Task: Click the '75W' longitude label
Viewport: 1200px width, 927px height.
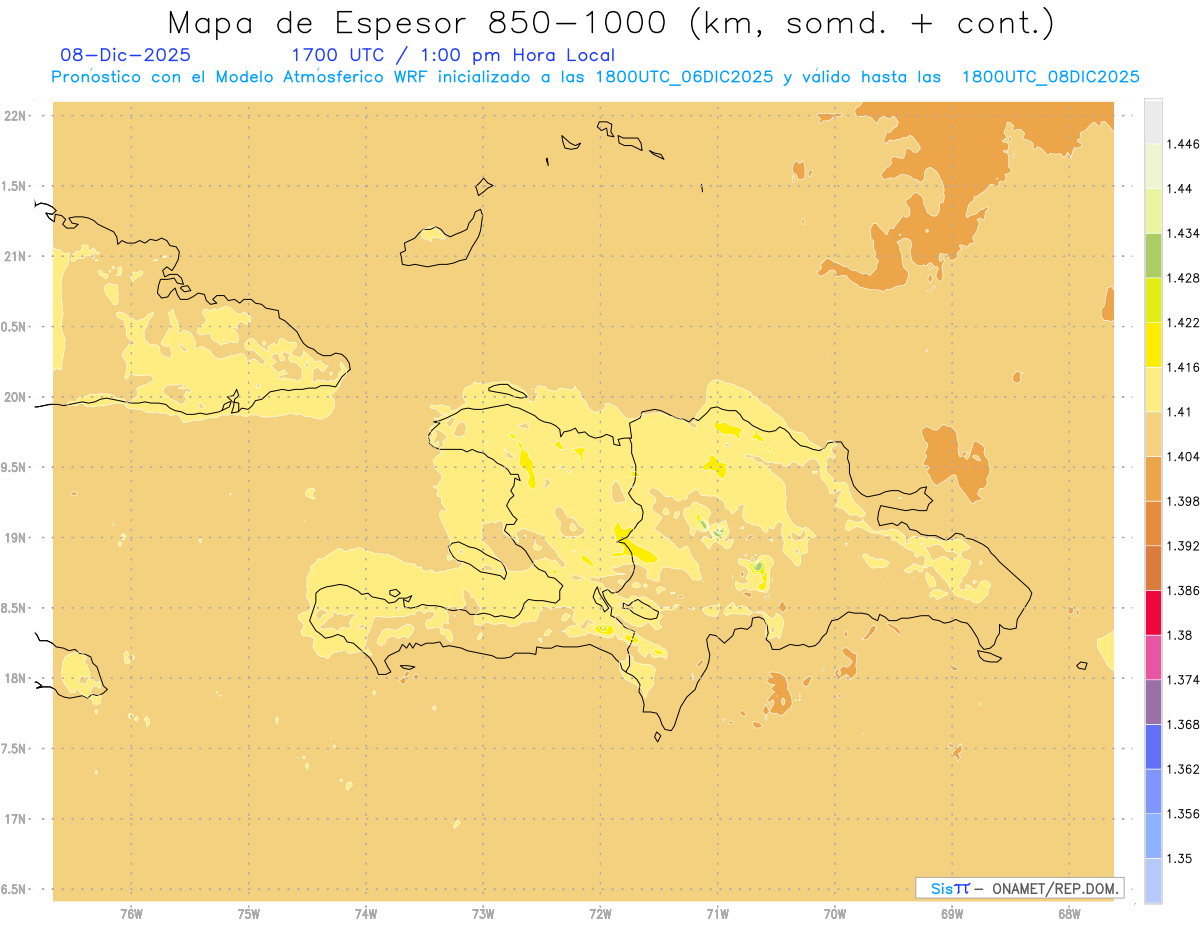Action: [x=248, y=914]
